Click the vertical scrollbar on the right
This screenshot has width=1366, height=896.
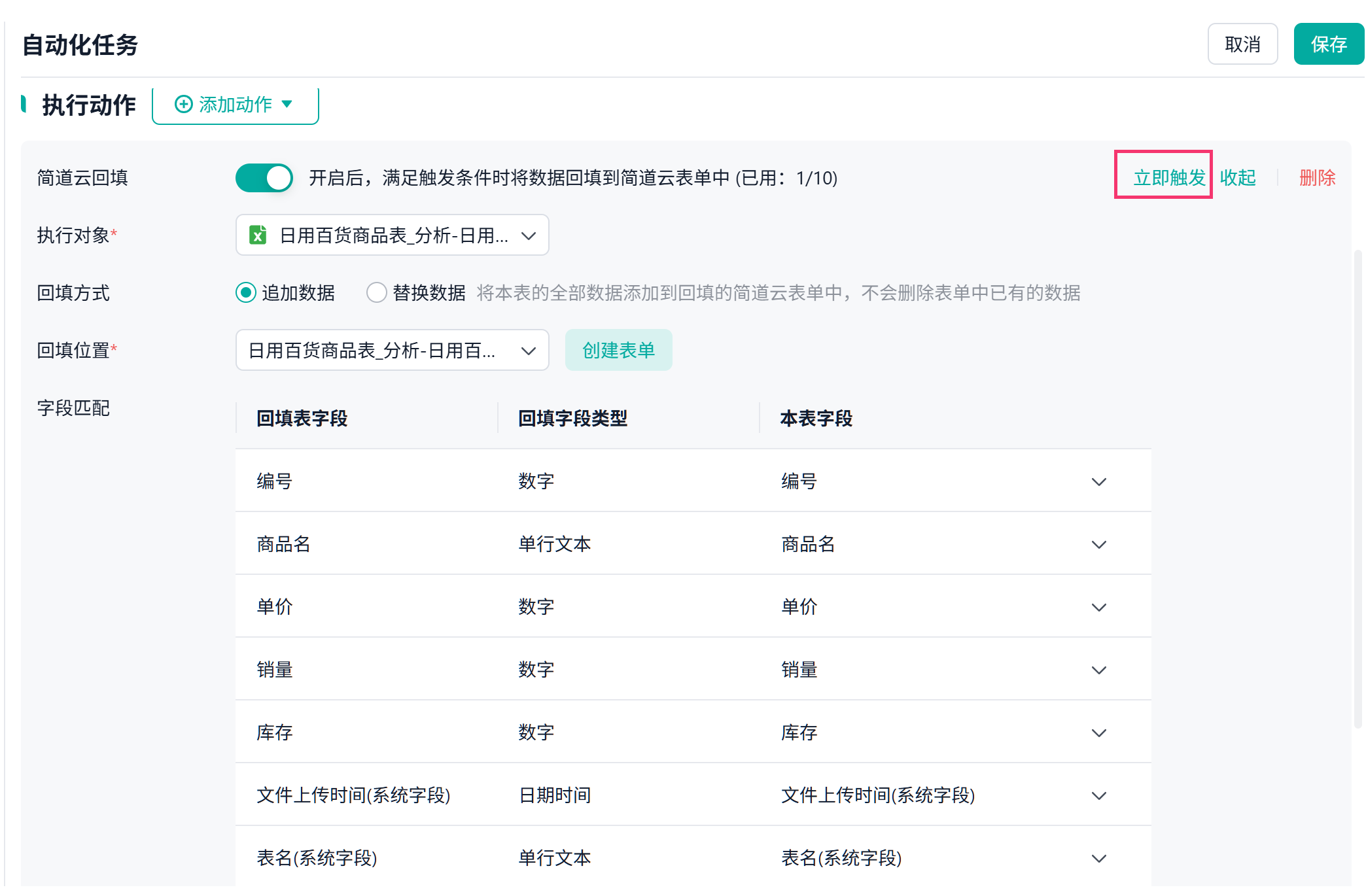coord(1357,489)
